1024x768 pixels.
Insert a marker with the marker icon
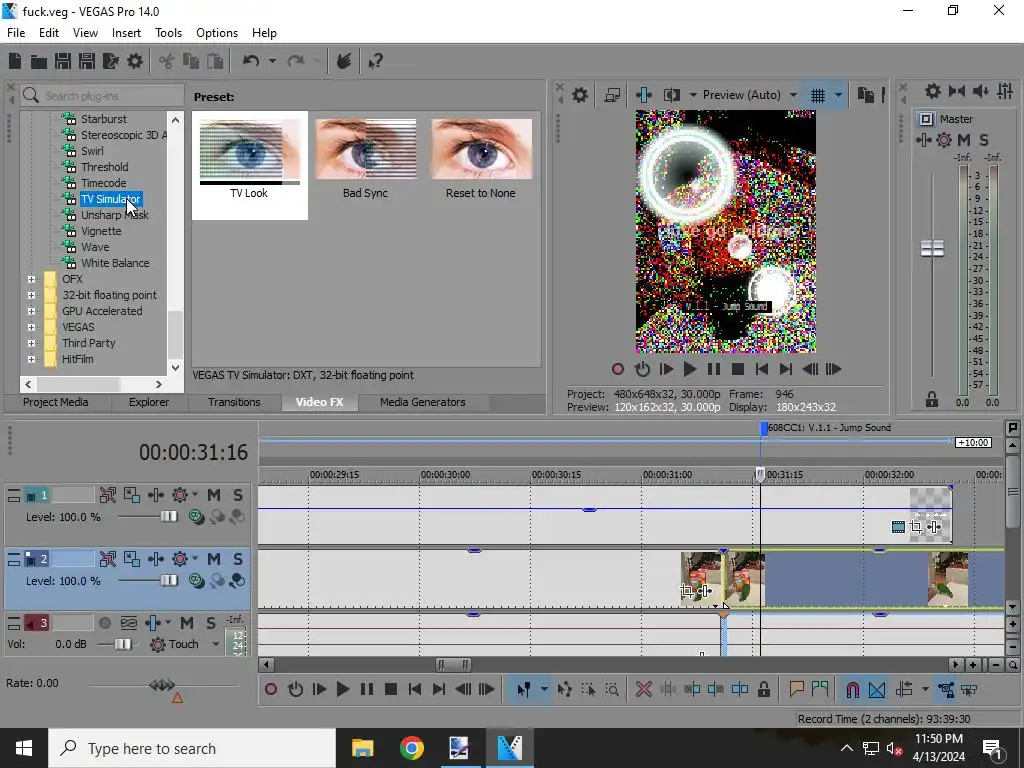[x=796, y=689]
